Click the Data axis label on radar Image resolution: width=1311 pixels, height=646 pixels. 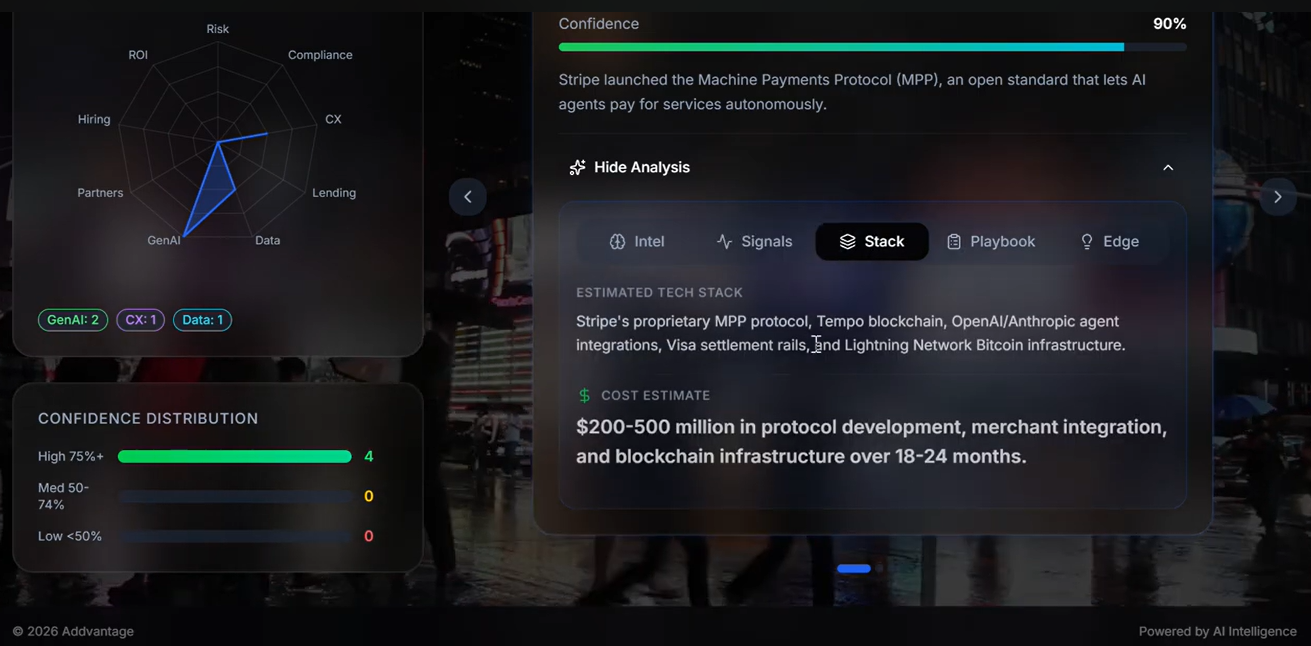(267, 240)
